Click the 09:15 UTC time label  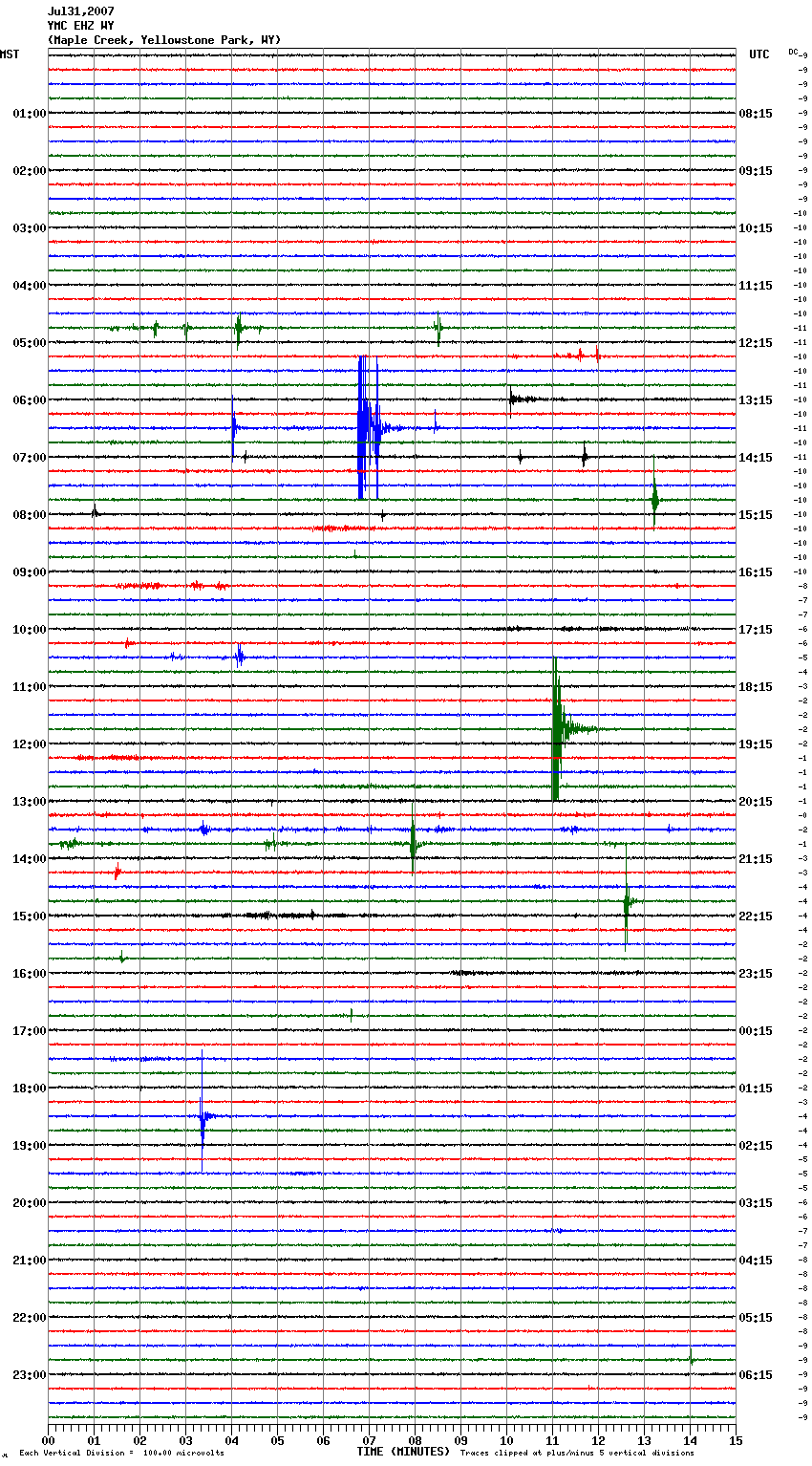(756, 171)
